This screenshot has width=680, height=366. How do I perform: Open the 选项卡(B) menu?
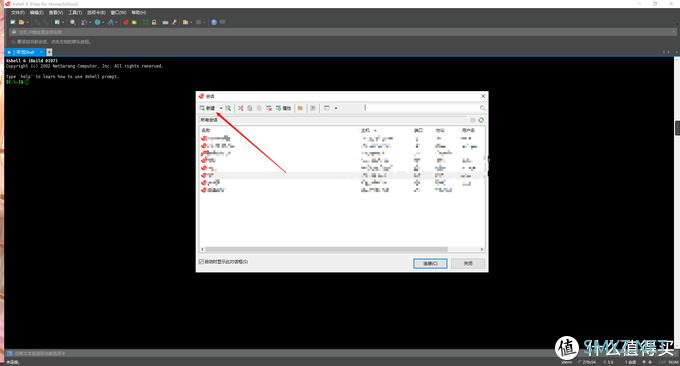click(96, 13)
